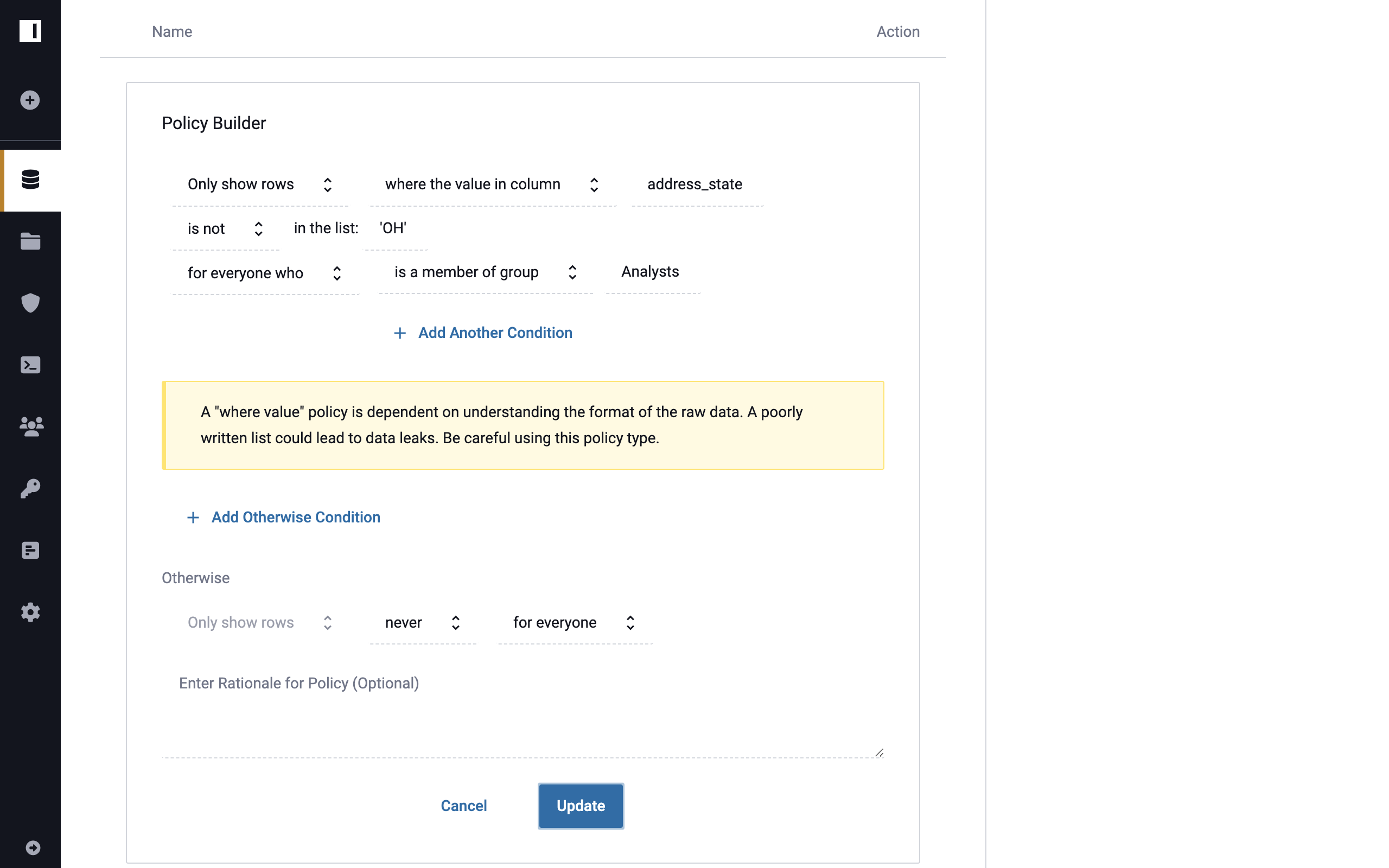Expand sidebar with bottom arrow icon

tap(33, 848)
